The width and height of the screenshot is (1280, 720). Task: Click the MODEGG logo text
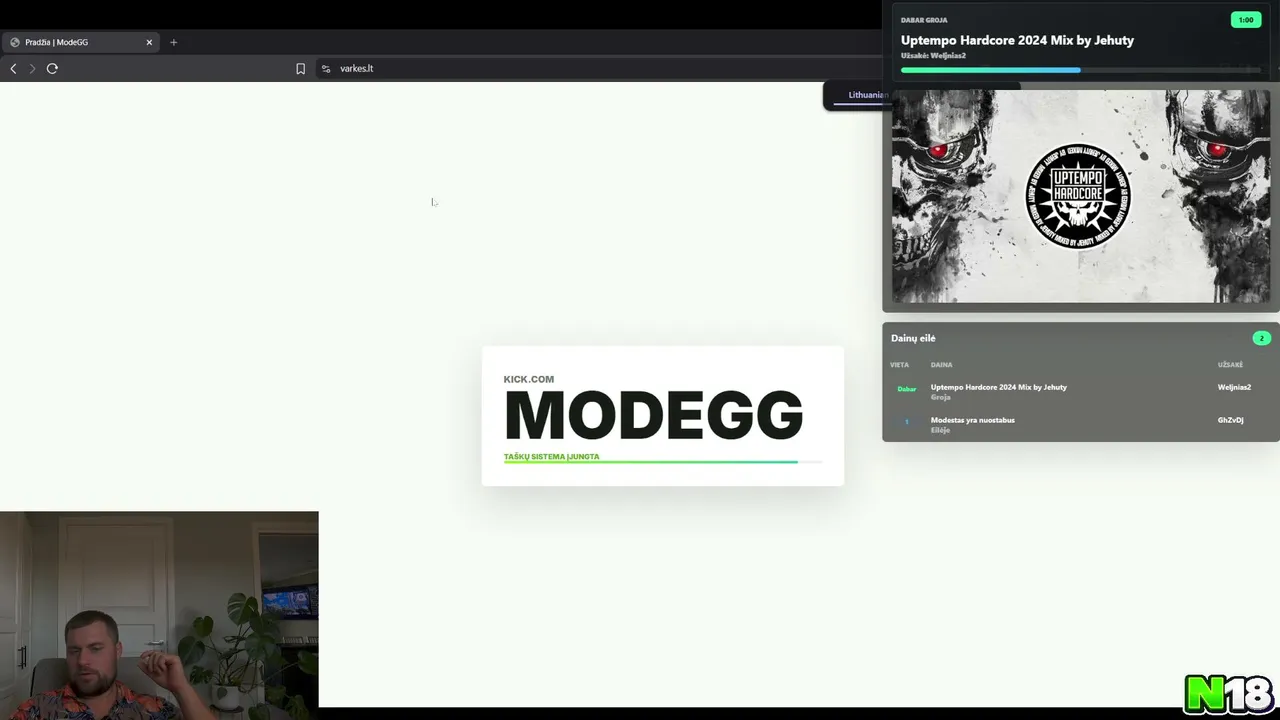pyautogui.click(x=653, y=415)
